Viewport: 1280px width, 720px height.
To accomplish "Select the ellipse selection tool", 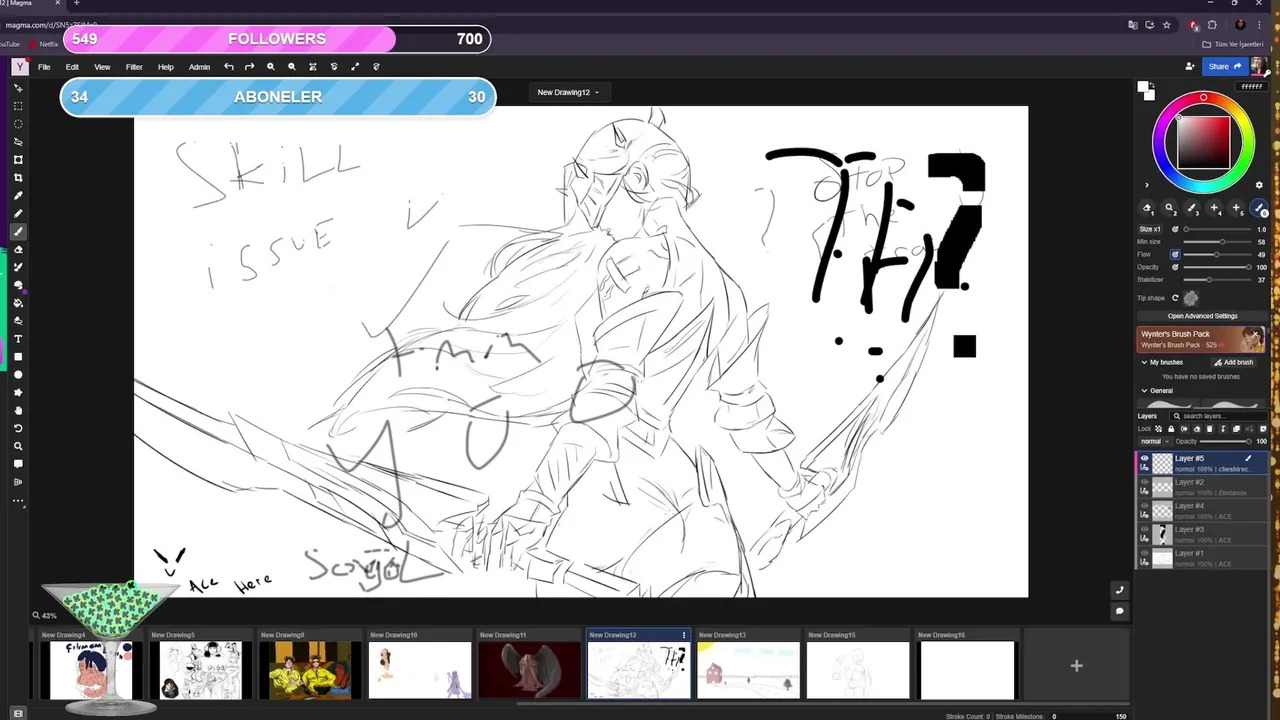I will click(18, 124).
